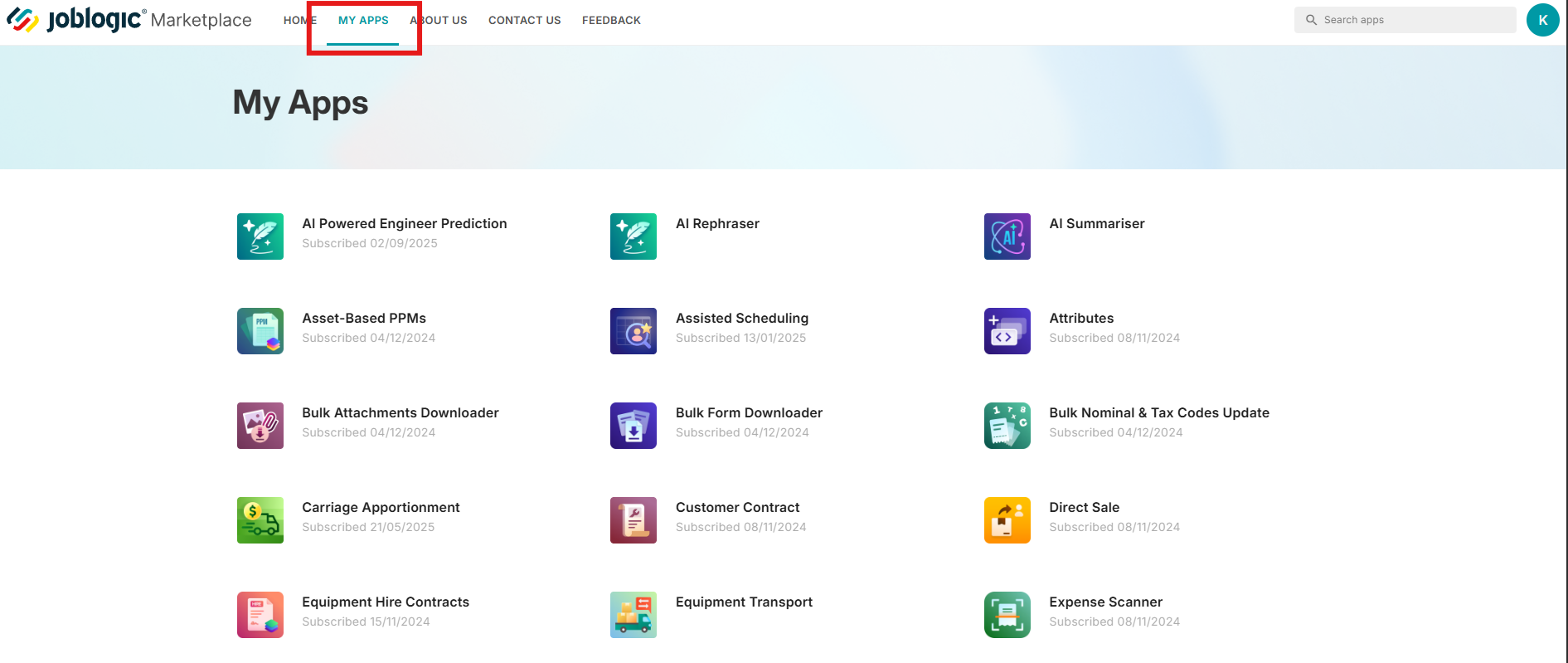Open the Feedback page
Screen dimensions: 1568x663
611,20
